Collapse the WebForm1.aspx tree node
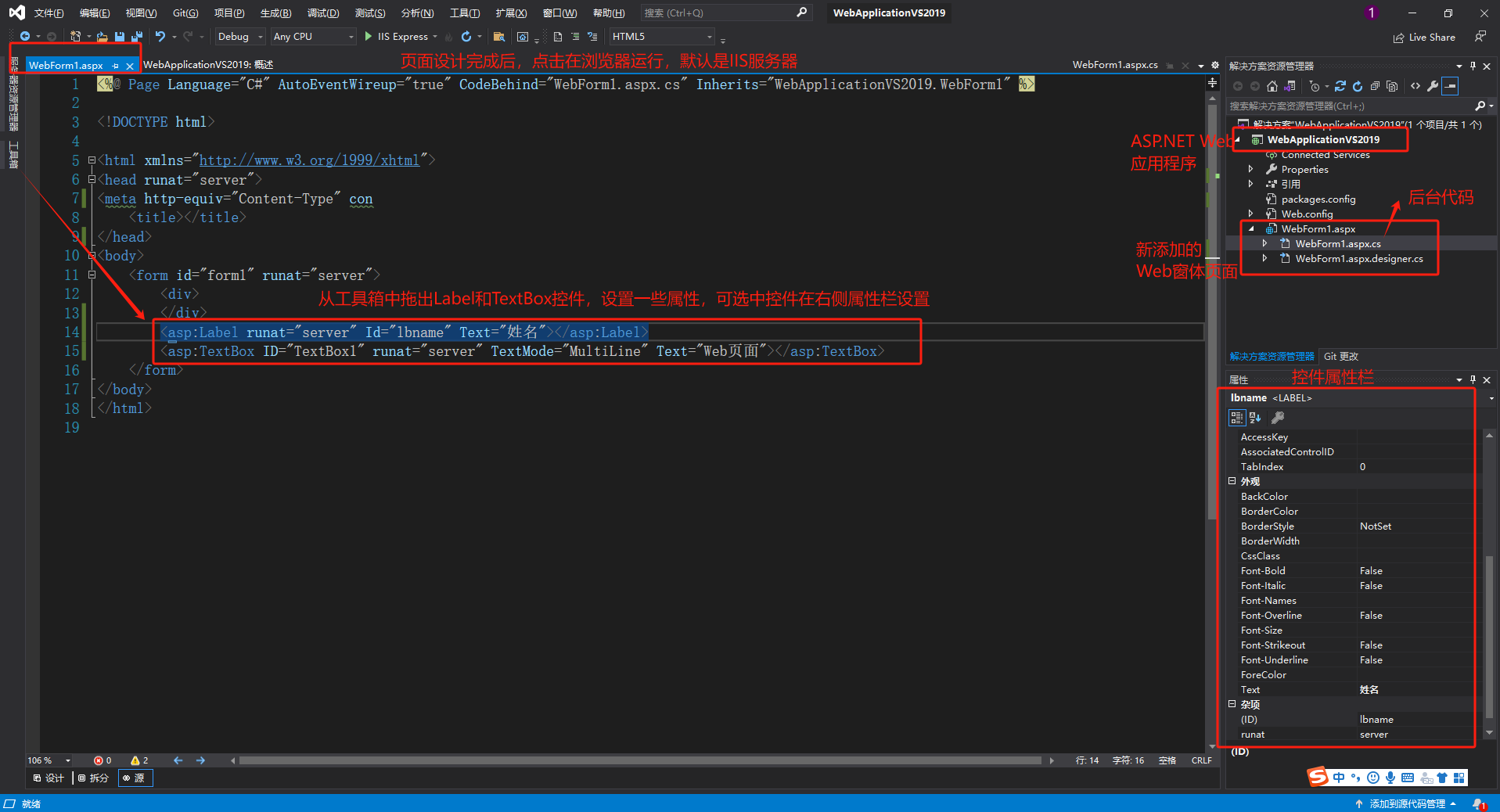This screenshot has height=812, width=1500. [x=1251, y=229]
